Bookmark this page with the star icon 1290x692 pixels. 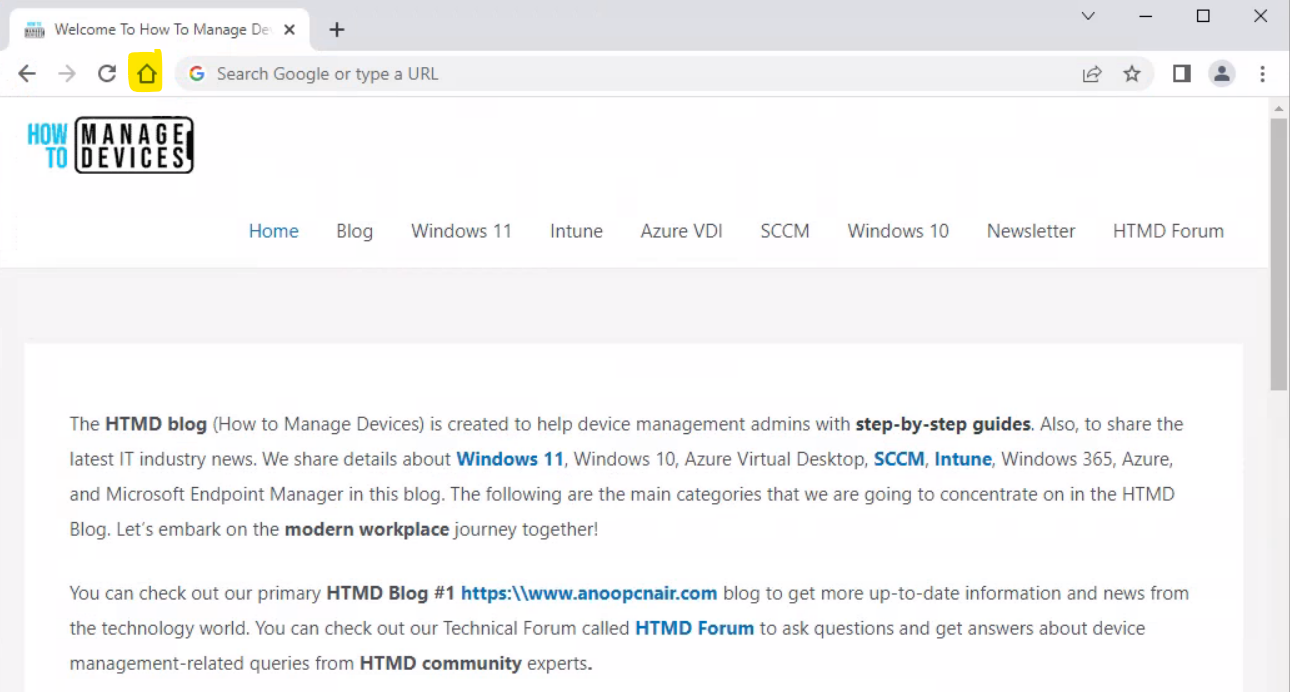tap(1132, 74)
